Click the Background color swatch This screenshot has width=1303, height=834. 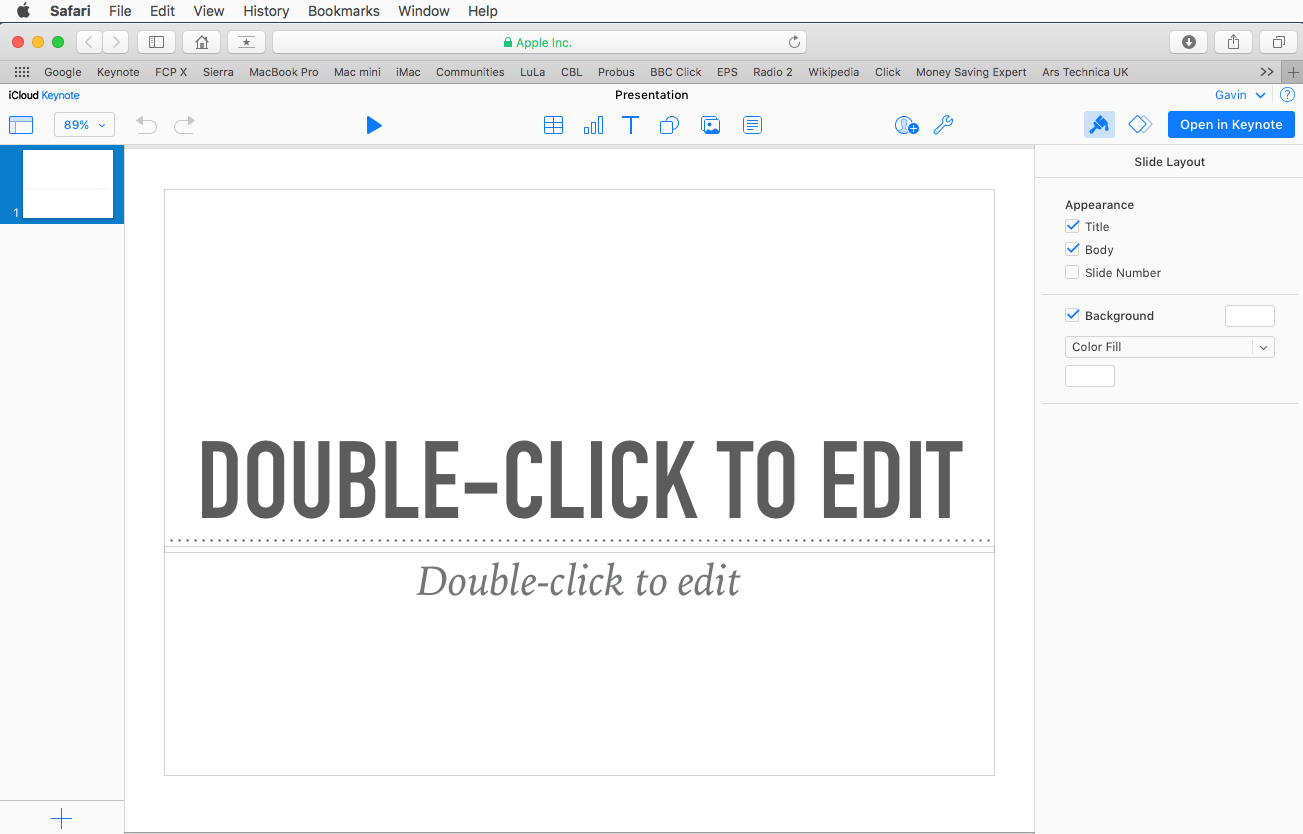(x=1250, y=316)
